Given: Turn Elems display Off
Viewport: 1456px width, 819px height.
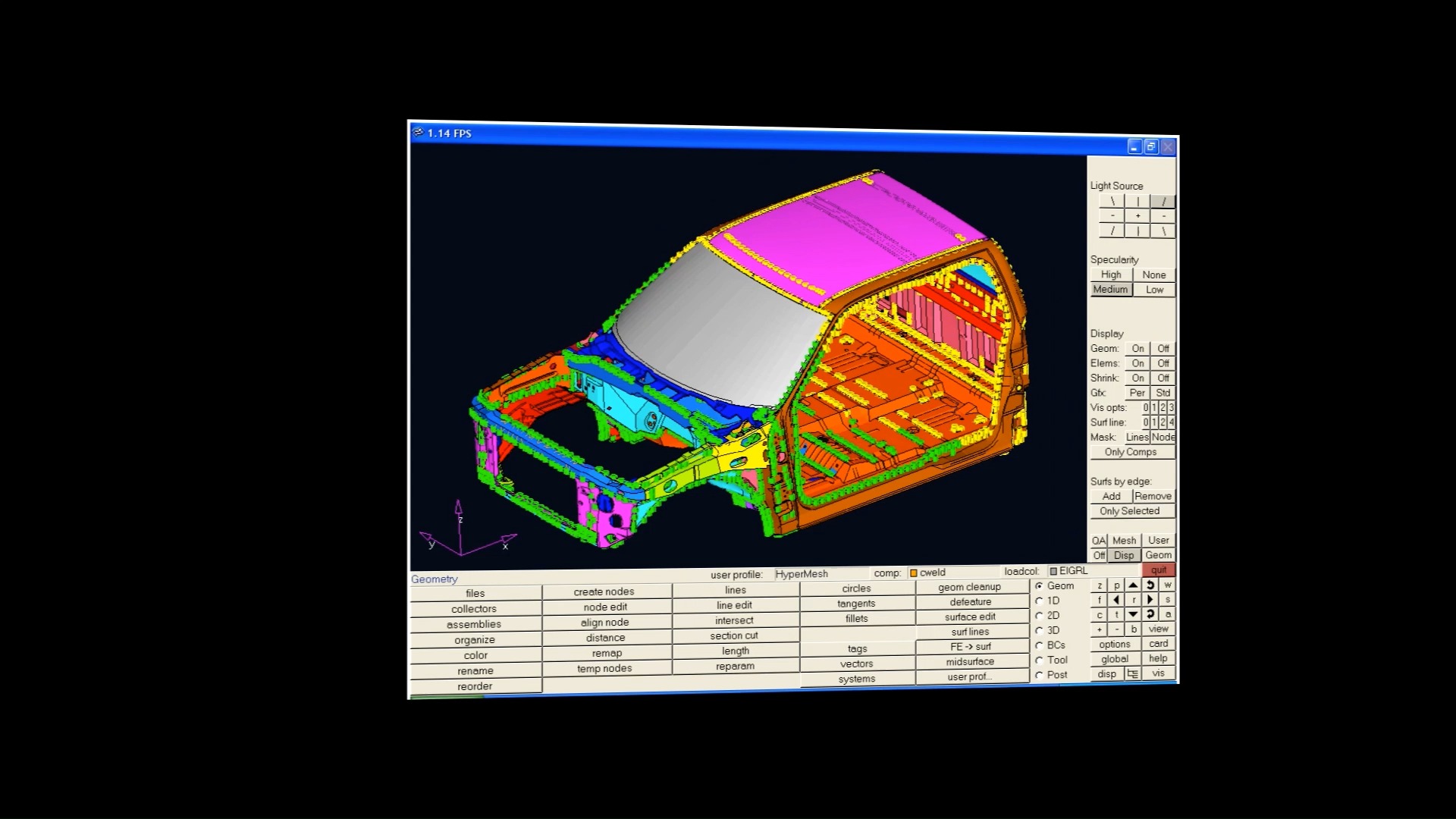Looking at the screenshot, I should click(x=1163, y=363).
